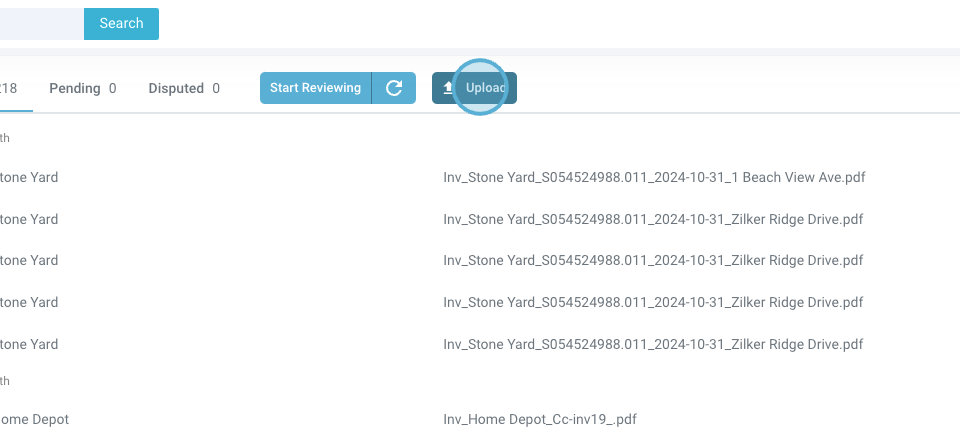Select Stone Yard vendor in last Zilker row
Viewport: 960px width, 441px height.
(30, 344)
